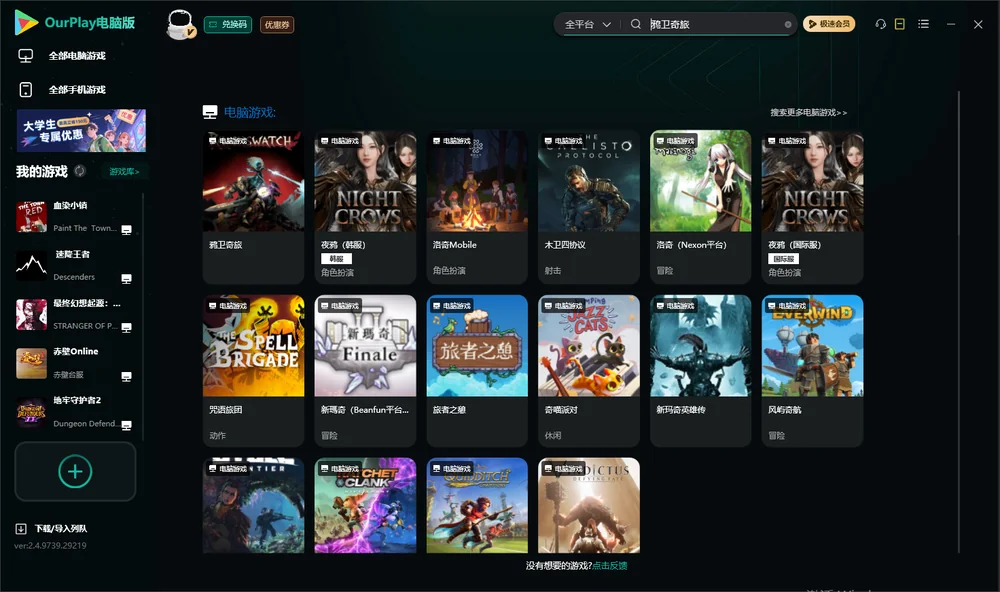The image size is (1000, 592).
Task: Open the 夜鸦 (国际服) game card
Action: [812, 207]
